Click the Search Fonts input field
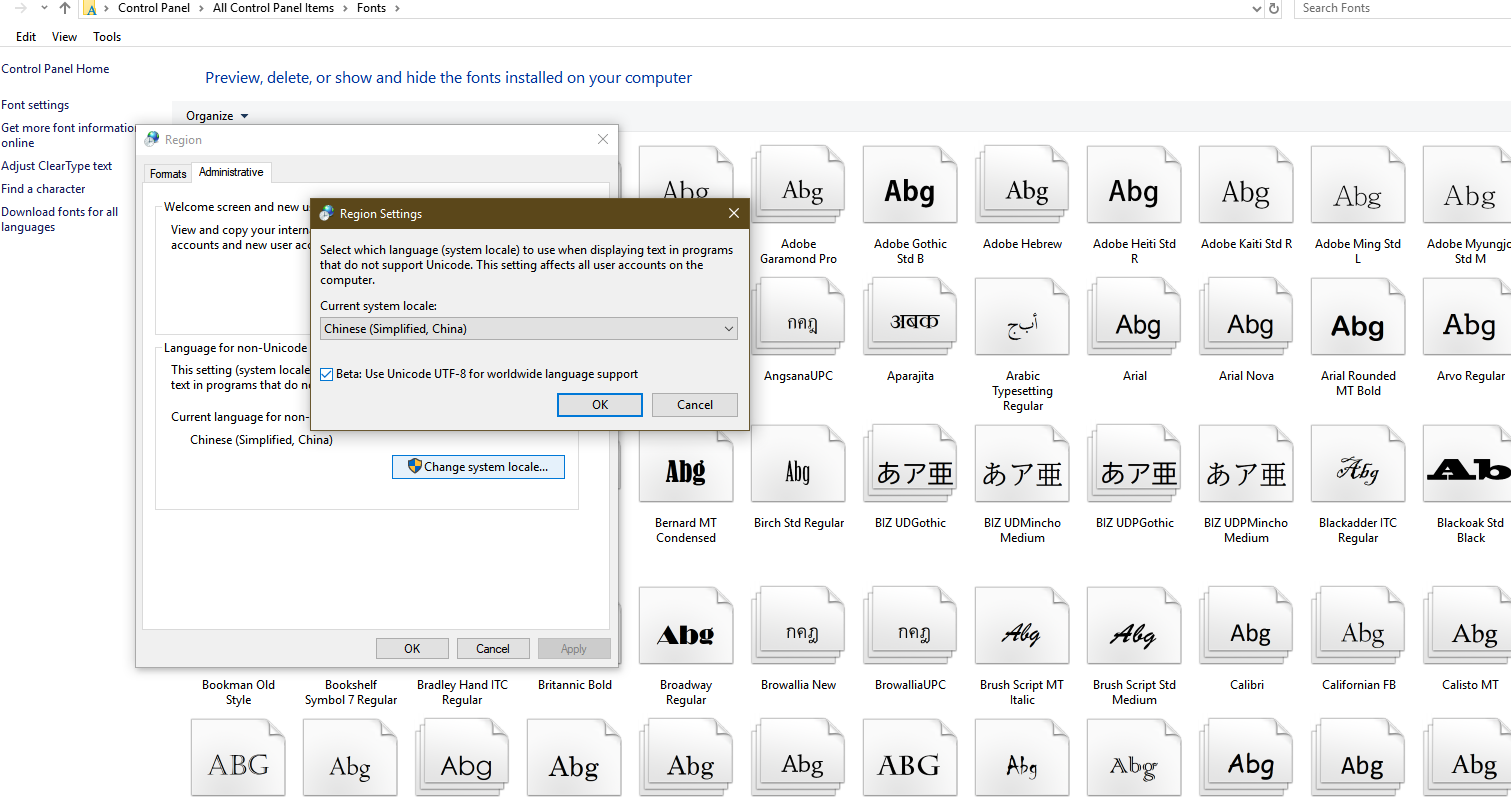 (x=1403, y=8)
